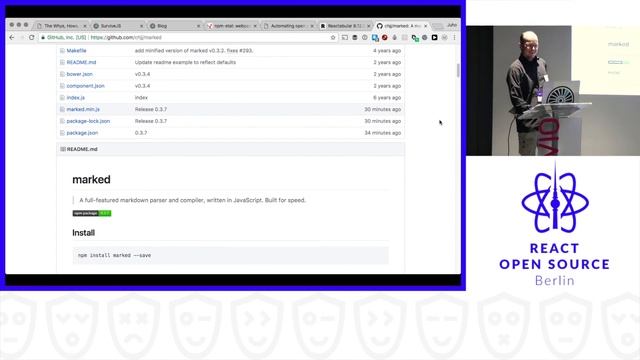640x360 pixels.
Task: Open the package-lock.json file link
Action: click(88, 121)
